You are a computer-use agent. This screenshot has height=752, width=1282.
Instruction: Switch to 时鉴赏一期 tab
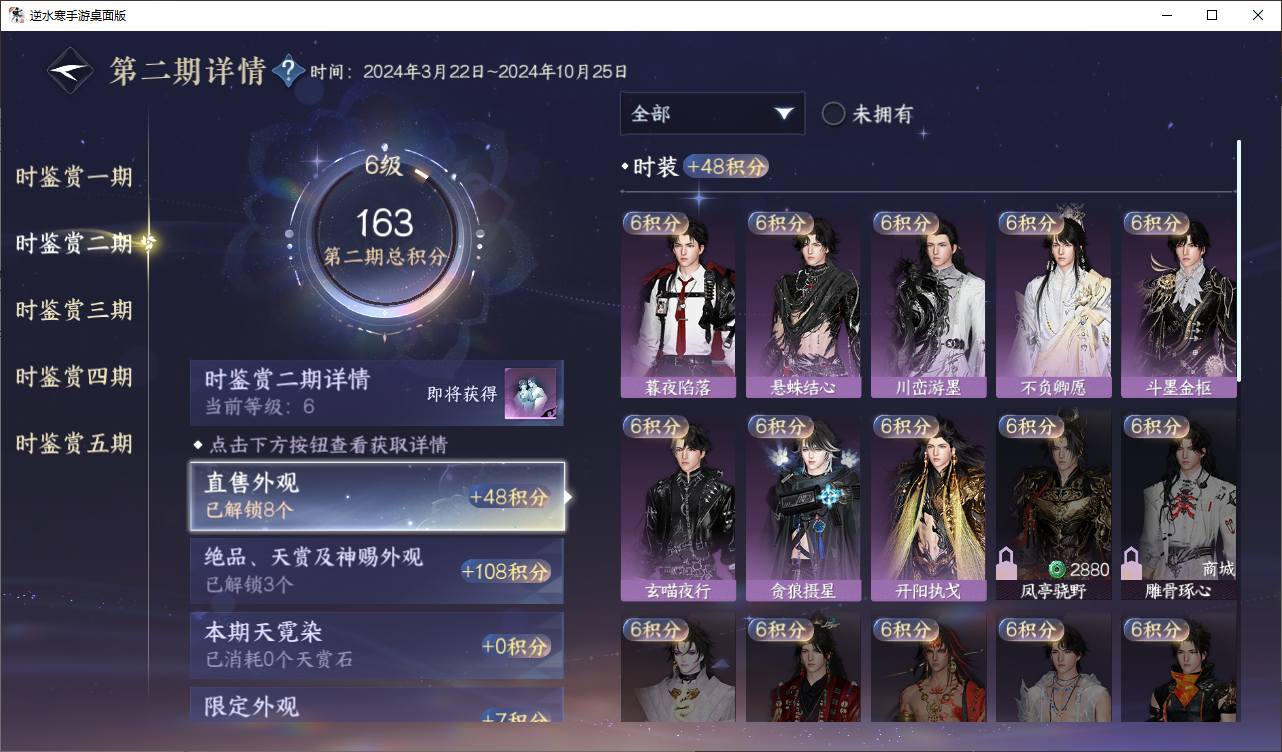tap(74, 177)
